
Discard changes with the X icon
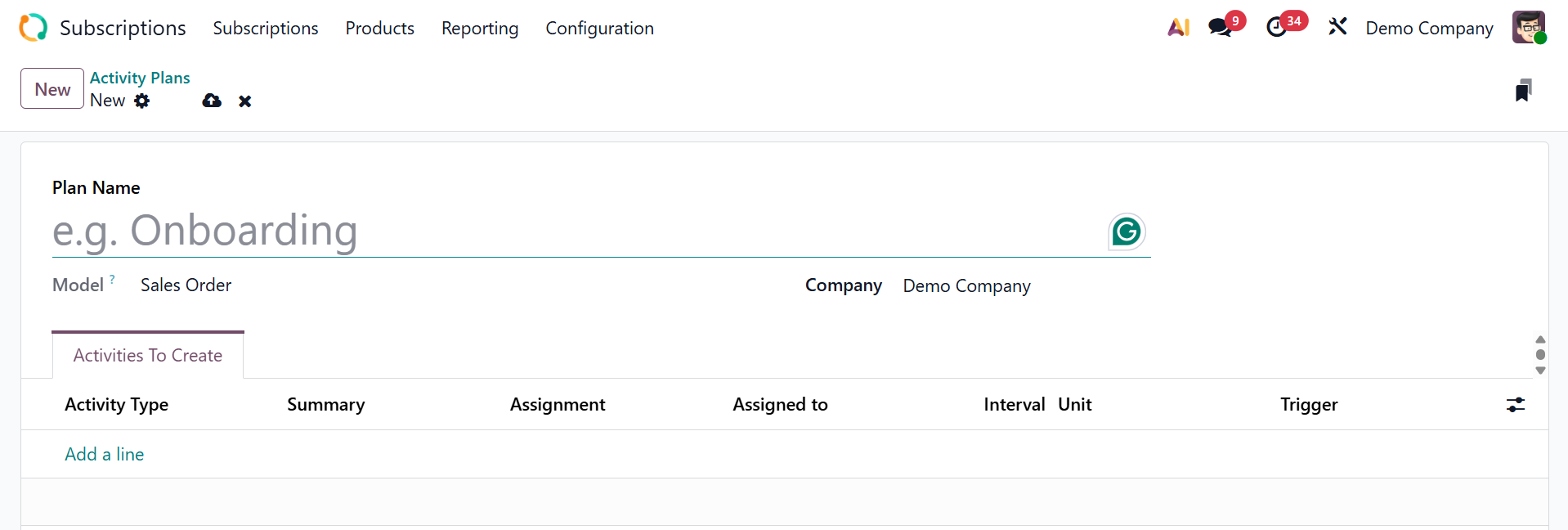(244, 101)
